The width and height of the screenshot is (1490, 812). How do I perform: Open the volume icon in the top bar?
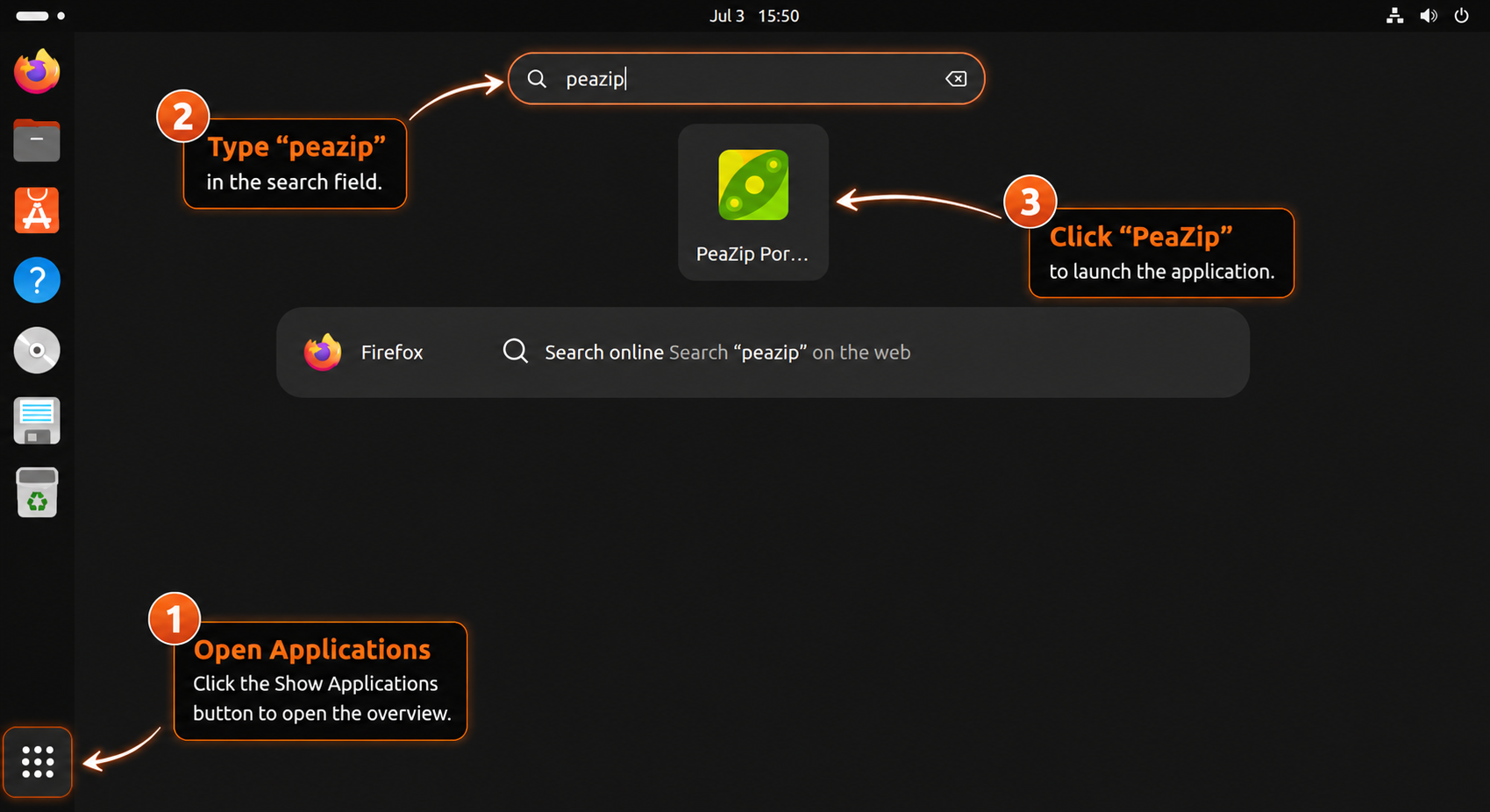[1429, 16]
